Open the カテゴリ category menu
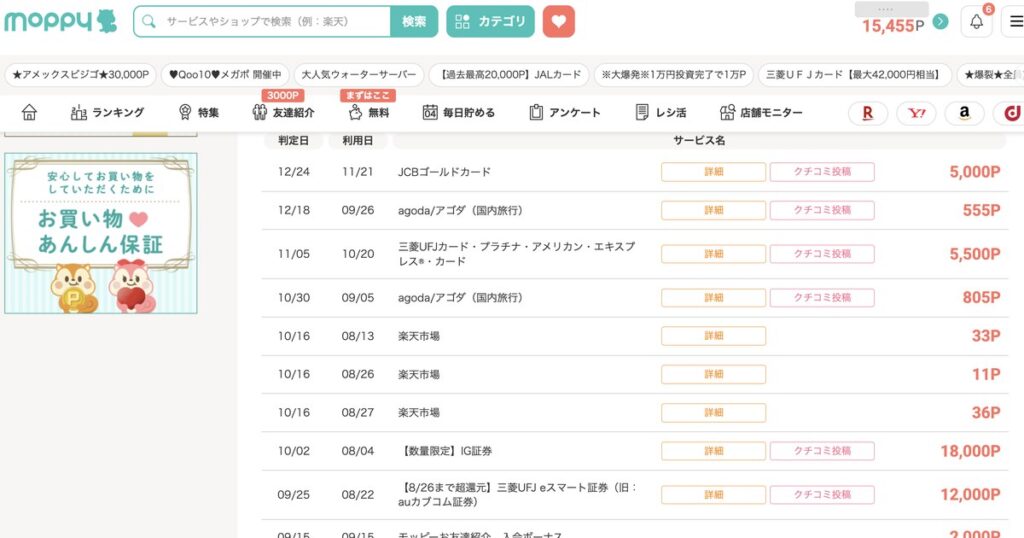 pos(490,22)
